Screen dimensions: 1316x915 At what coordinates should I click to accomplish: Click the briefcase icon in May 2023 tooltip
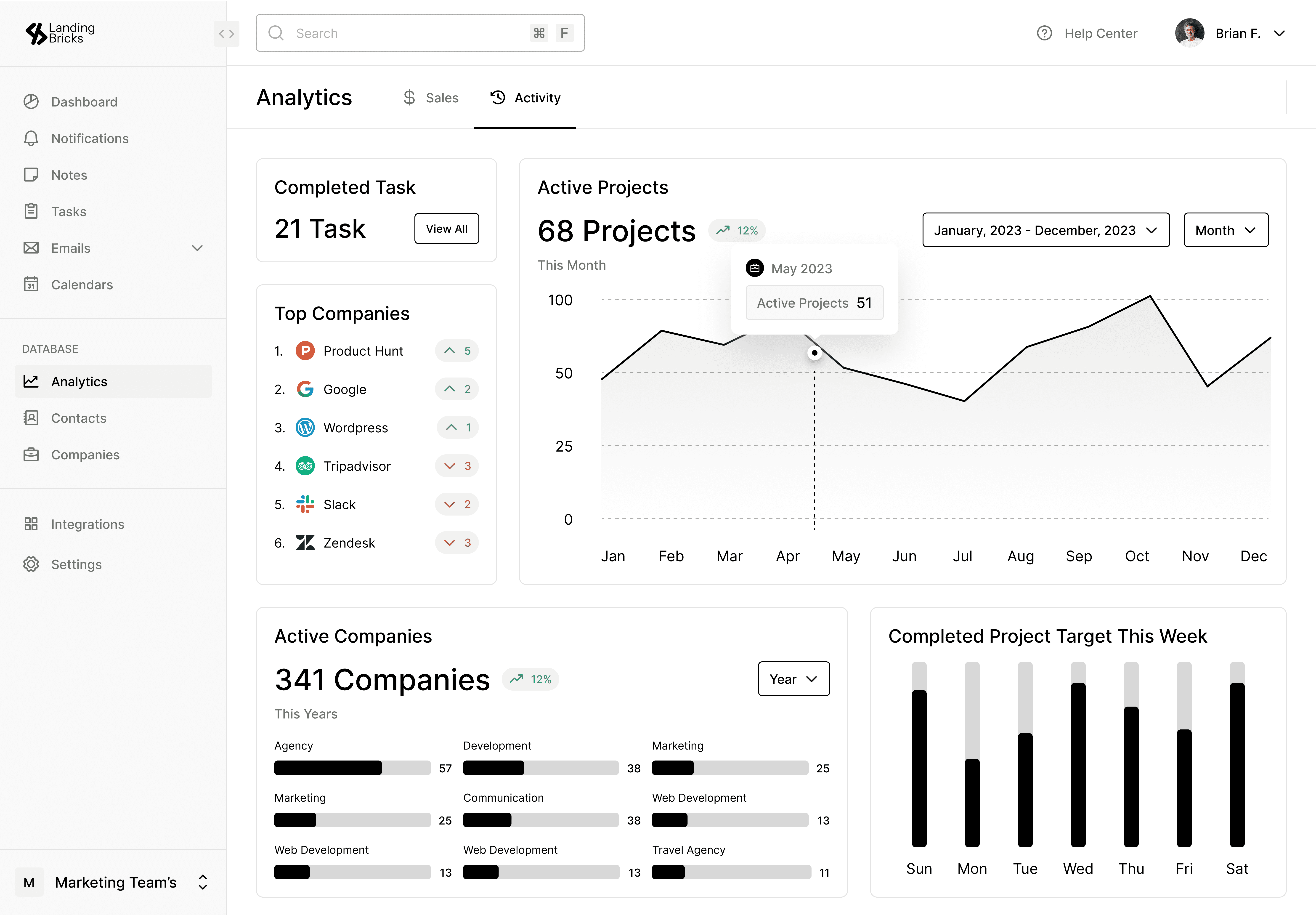point(755,268)
